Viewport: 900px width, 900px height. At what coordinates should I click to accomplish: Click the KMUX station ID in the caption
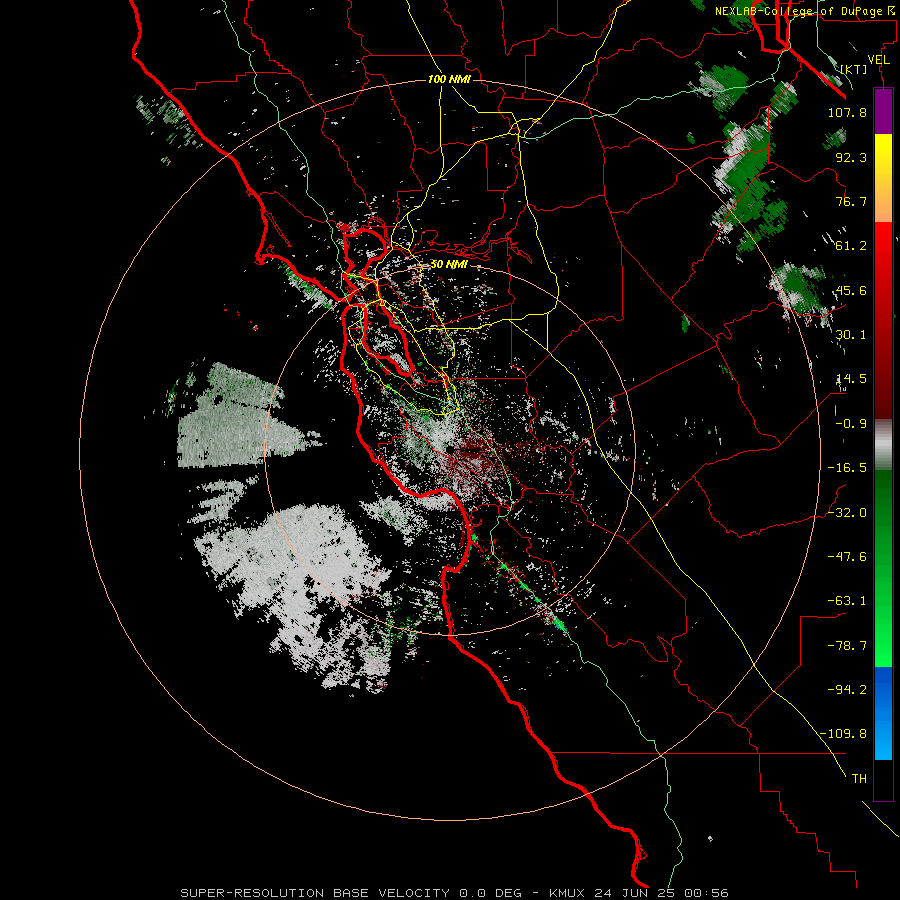click(567, 893)
